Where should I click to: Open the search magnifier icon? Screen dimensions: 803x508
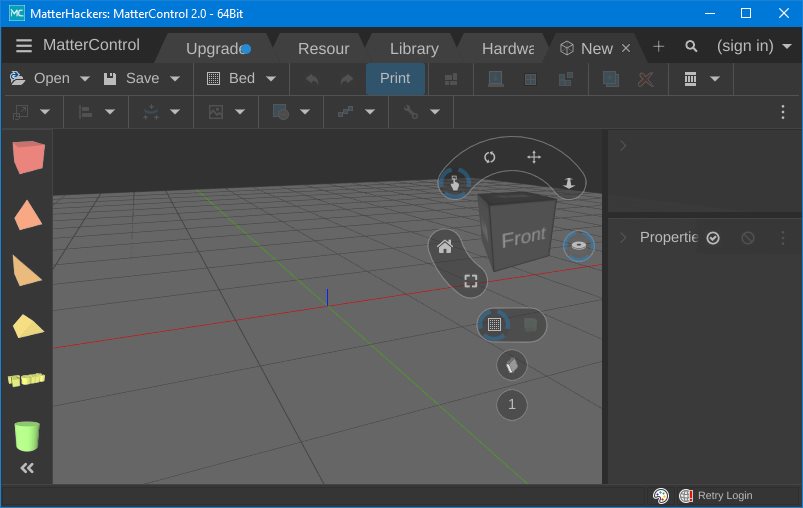coord(691,47)
